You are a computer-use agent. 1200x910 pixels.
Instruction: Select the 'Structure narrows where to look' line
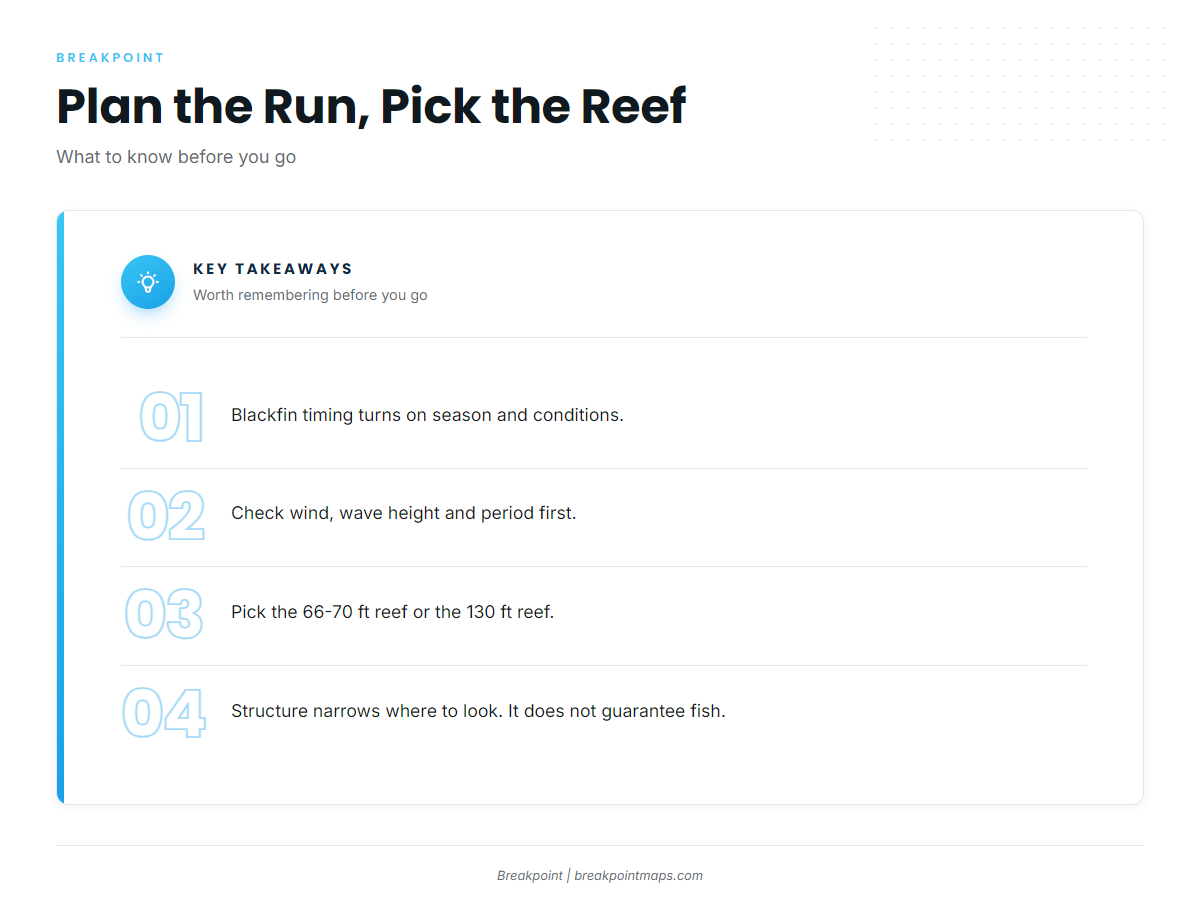478,711
